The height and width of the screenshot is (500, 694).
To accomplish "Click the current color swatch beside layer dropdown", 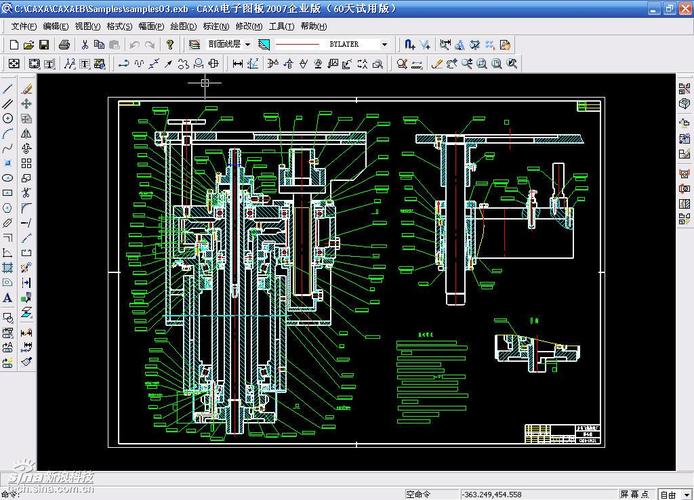I will point(264,45).
